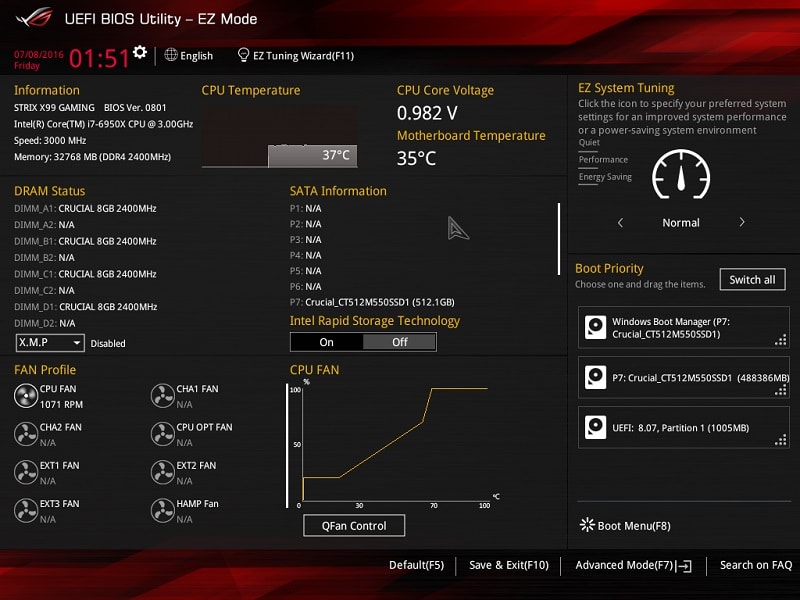
Task: Open Search on FAQ
Action: pyautogui.click(x=756, y=565)
